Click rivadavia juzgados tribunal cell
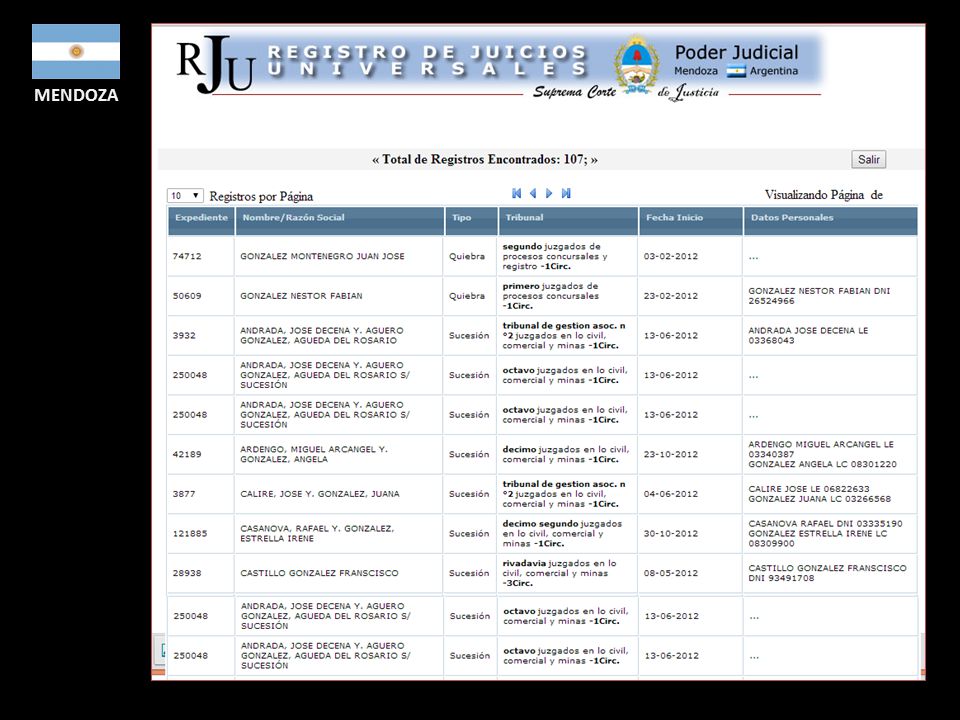960x720 pixels. click(567, 574)
